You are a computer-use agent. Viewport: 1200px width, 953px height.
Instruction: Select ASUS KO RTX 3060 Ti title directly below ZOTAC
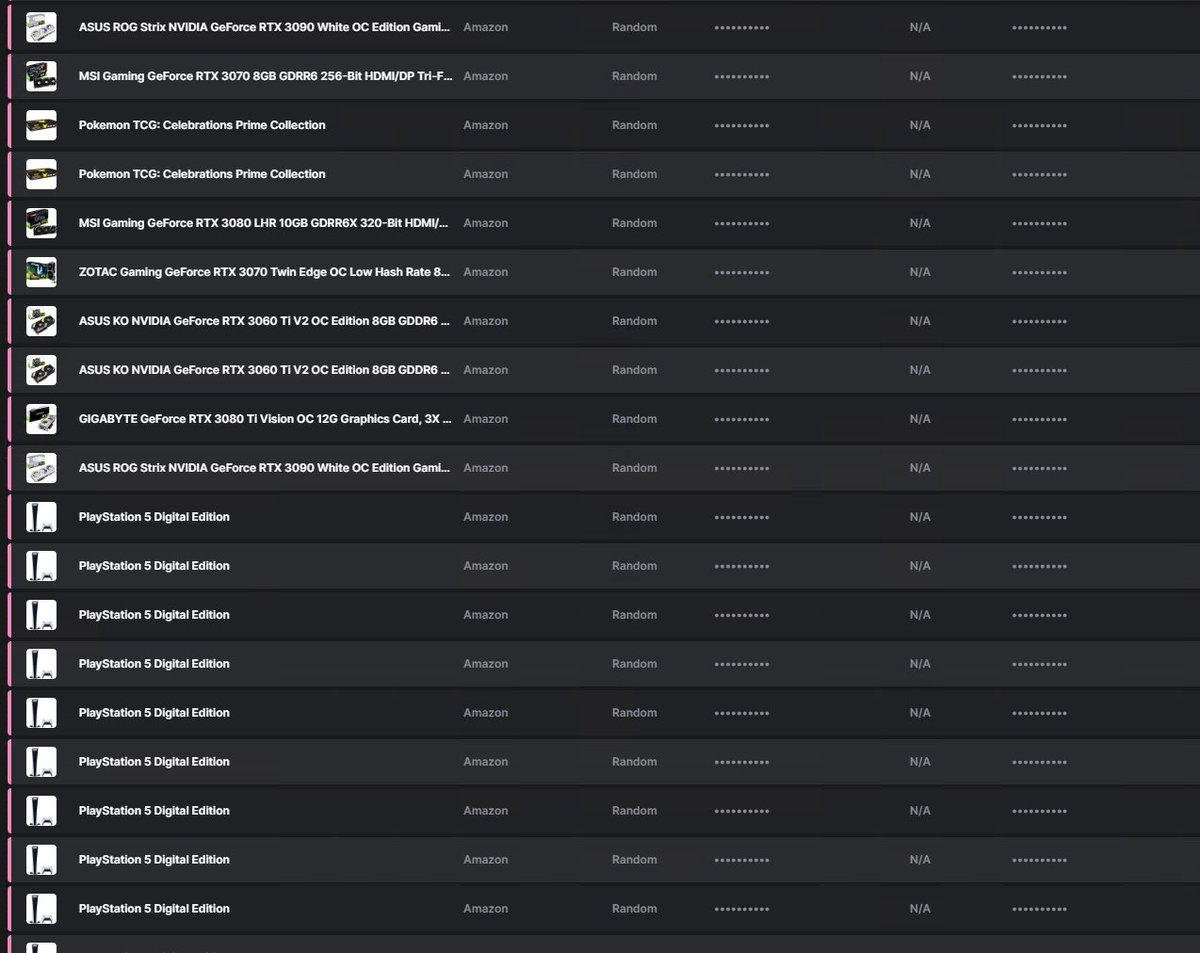pos(264,321)
